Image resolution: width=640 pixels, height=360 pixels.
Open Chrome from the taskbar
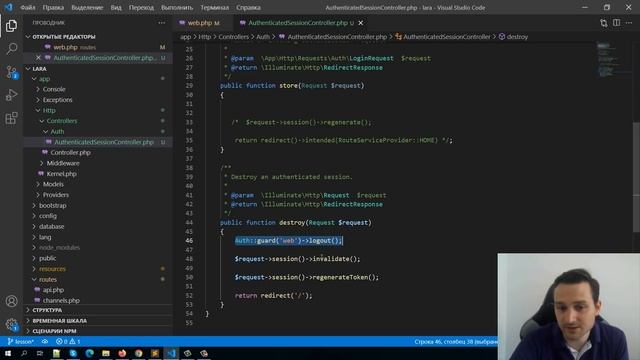point(138,353)
